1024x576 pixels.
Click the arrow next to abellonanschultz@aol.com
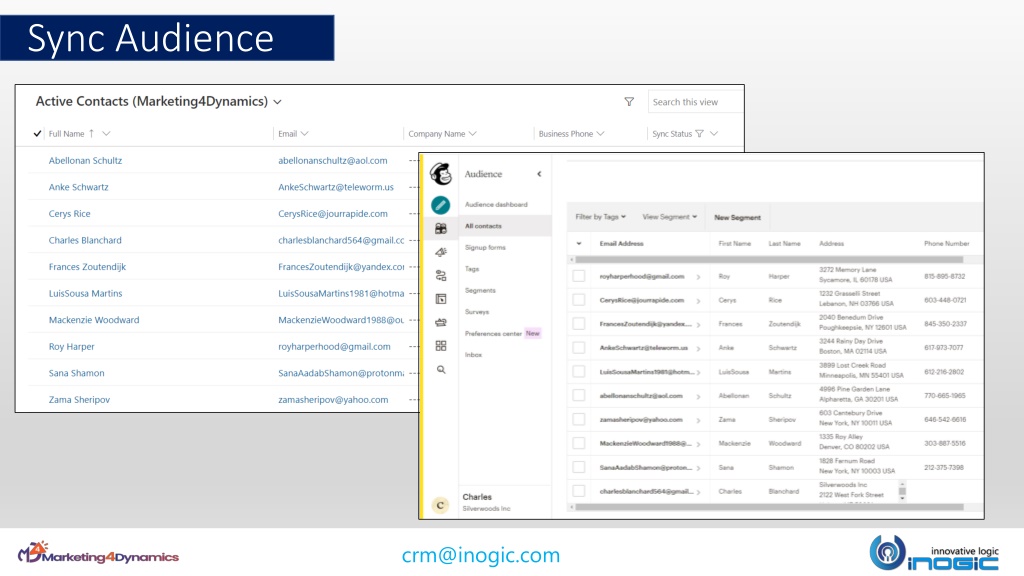698,396
